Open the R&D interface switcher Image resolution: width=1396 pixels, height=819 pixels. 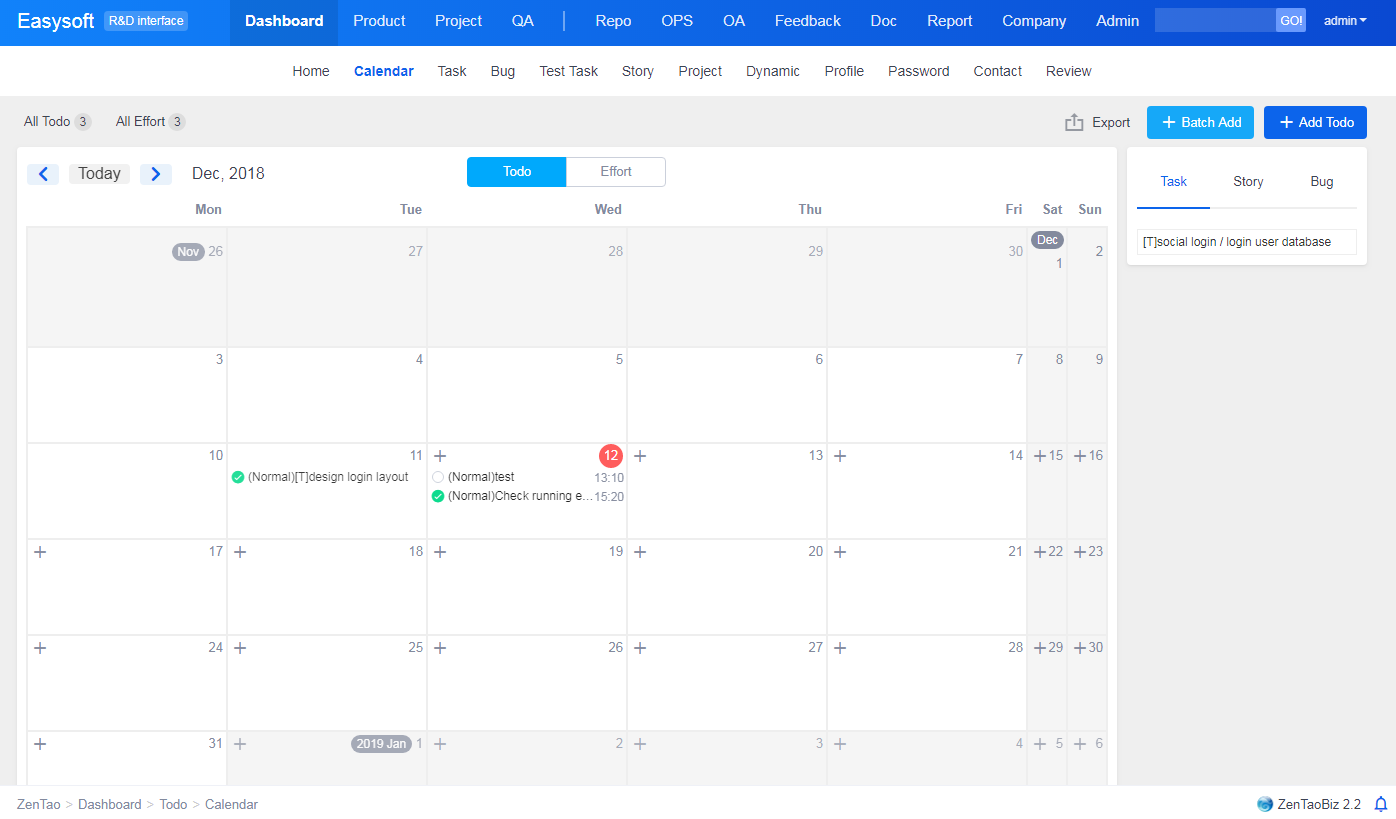146,21
